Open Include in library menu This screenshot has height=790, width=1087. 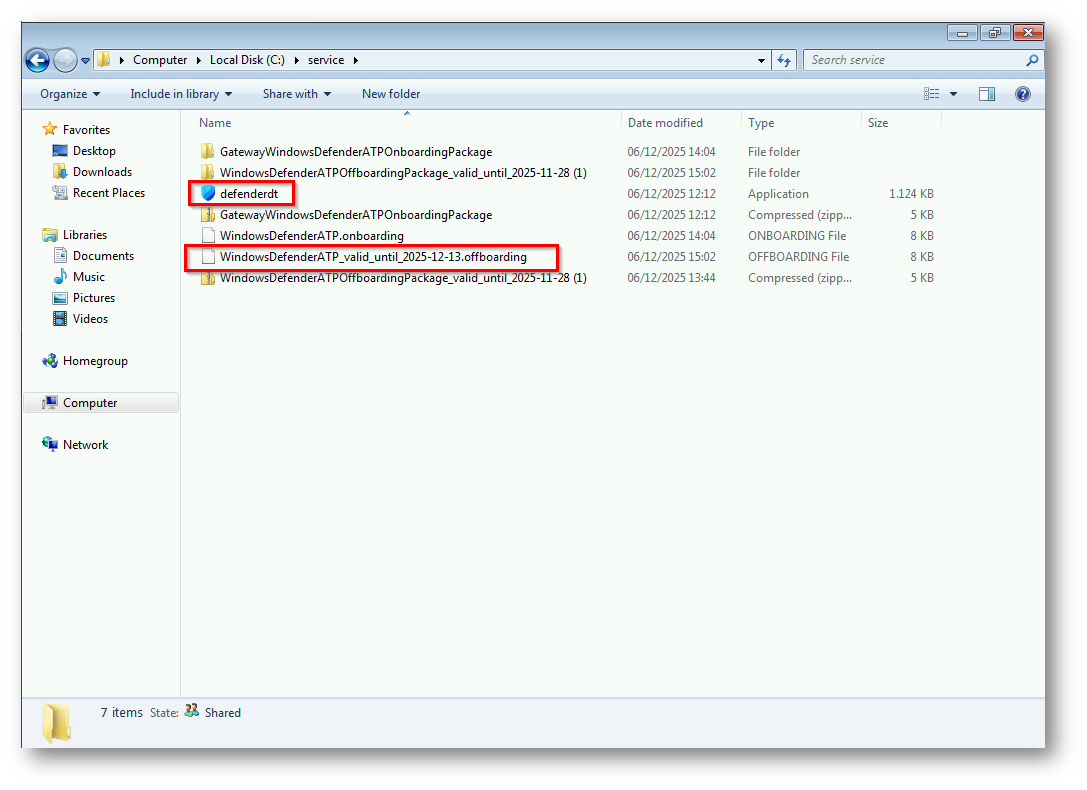(181, 94)
